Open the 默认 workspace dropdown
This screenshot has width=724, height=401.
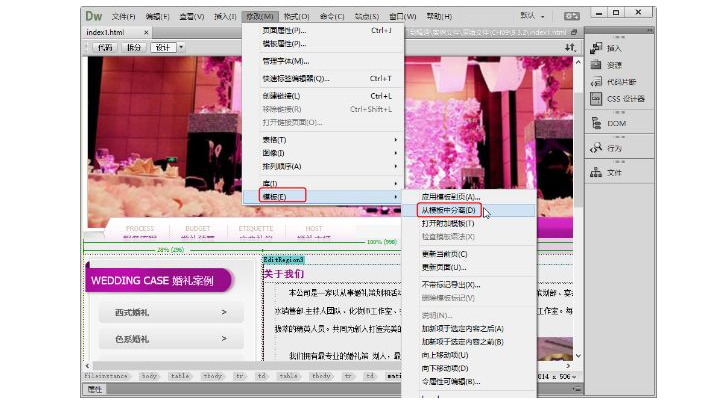[x=531, y=17]
